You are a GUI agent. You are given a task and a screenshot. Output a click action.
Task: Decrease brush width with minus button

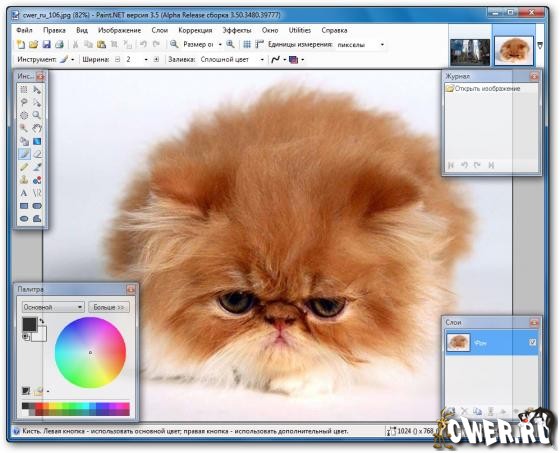(x=118, y=60)
